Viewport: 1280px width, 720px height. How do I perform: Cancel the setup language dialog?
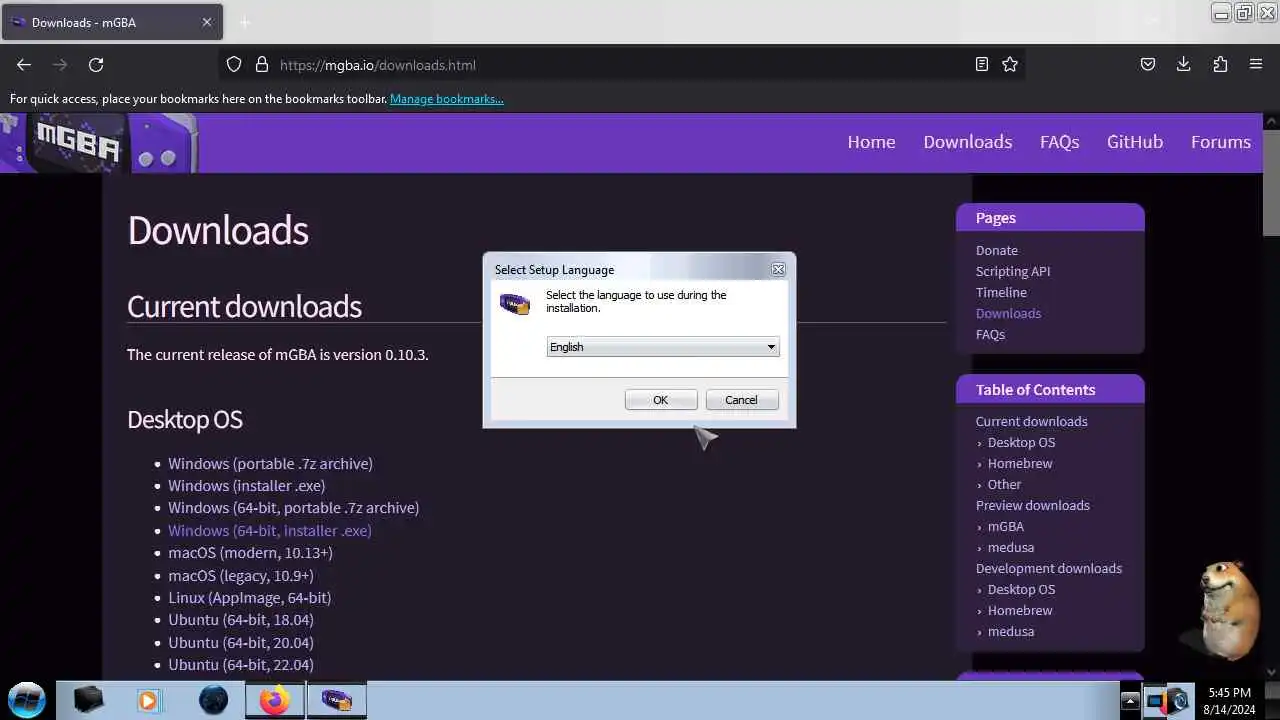click(741, 400)
